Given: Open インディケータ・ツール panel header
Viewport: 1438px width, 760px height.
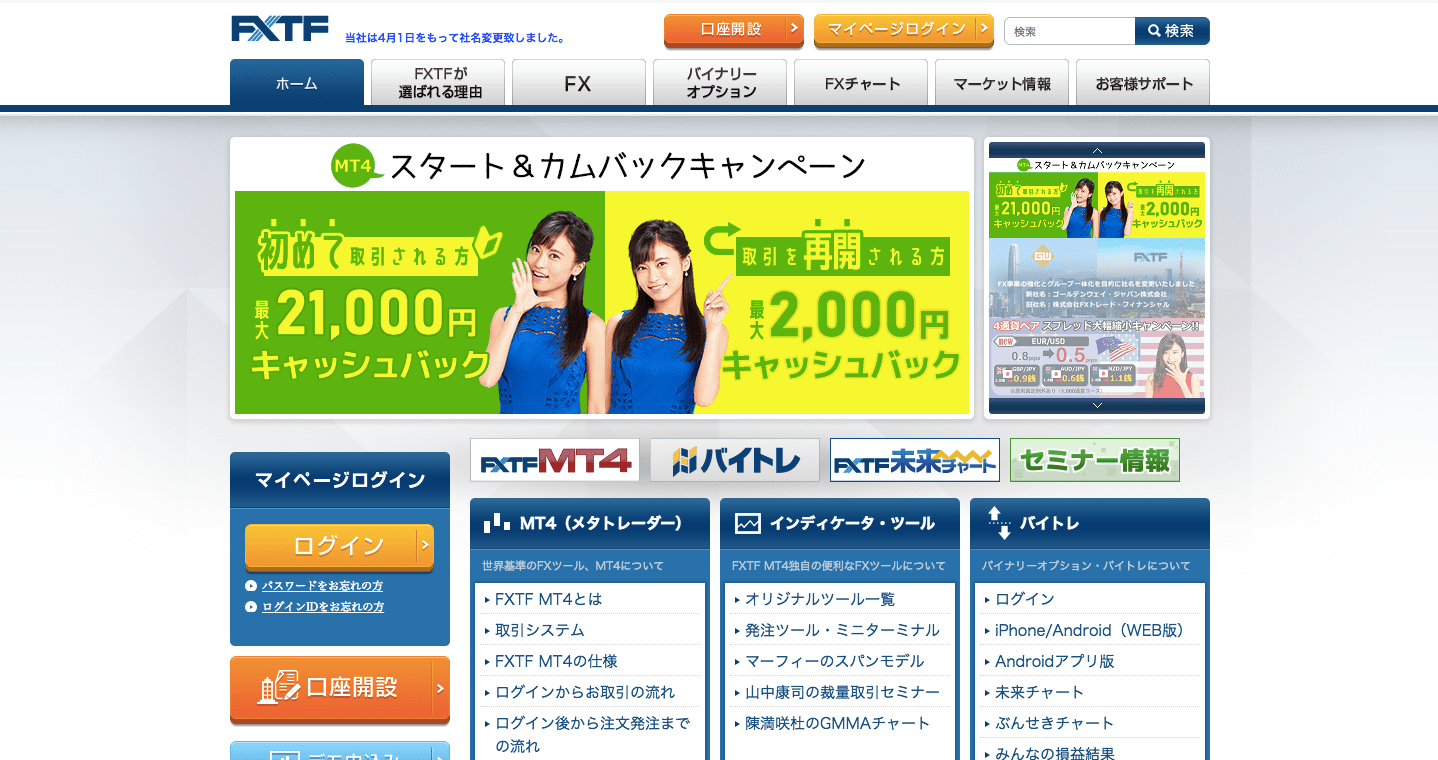Looking at the screenshot, I should tap(840, 524).
